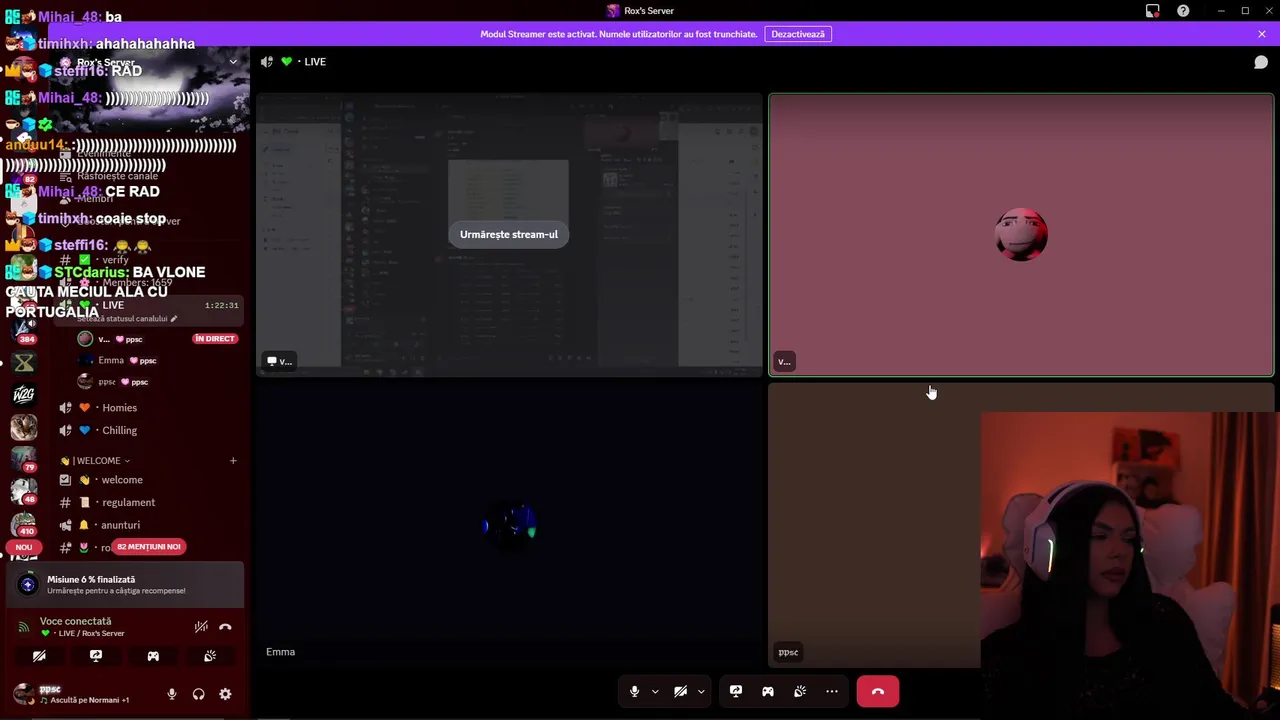Click the connection signal strength icon
The image size is (1280, 720).
(x=23, y=627)
